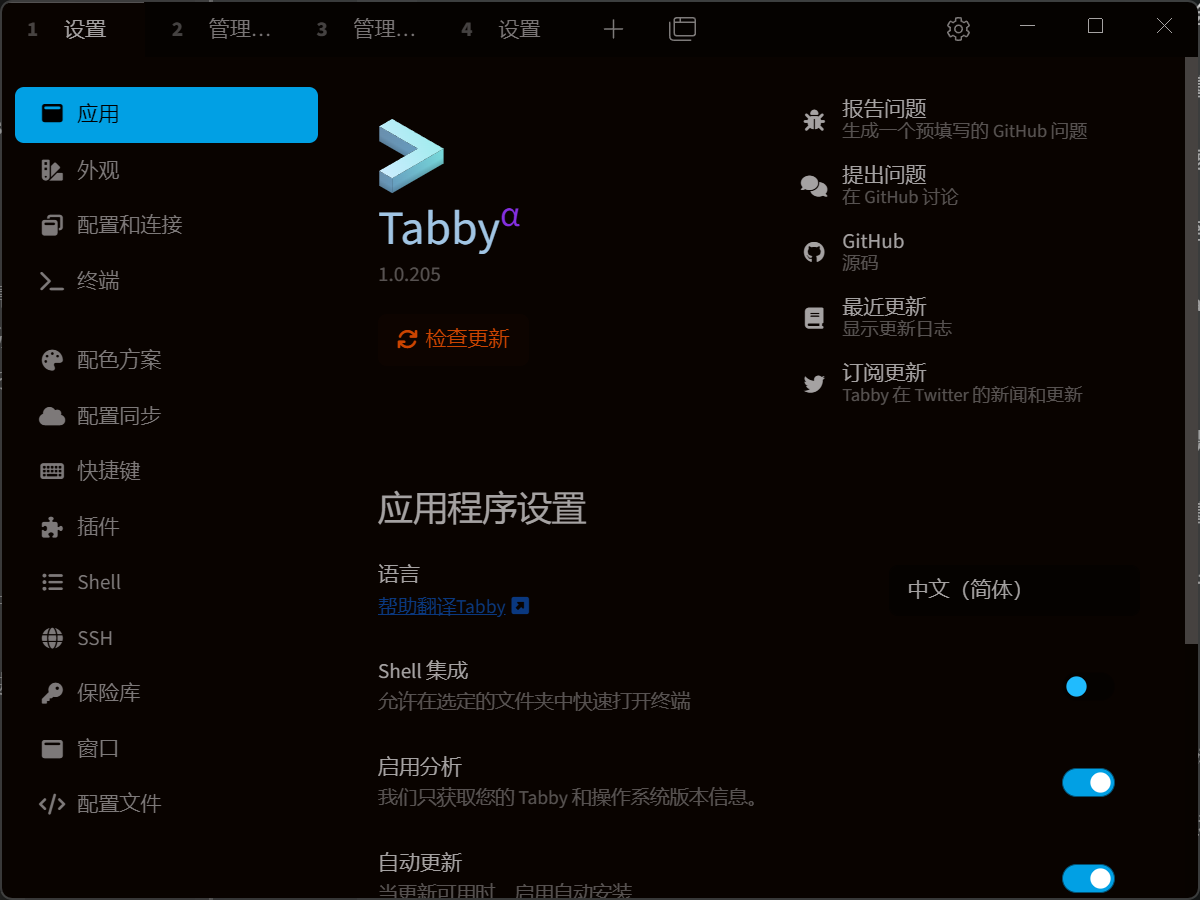Click external link icon after 帮助翻译Tabby
Image resolution: width=1200 pixels, height=900 pixels.
click(x=520, y=605)
